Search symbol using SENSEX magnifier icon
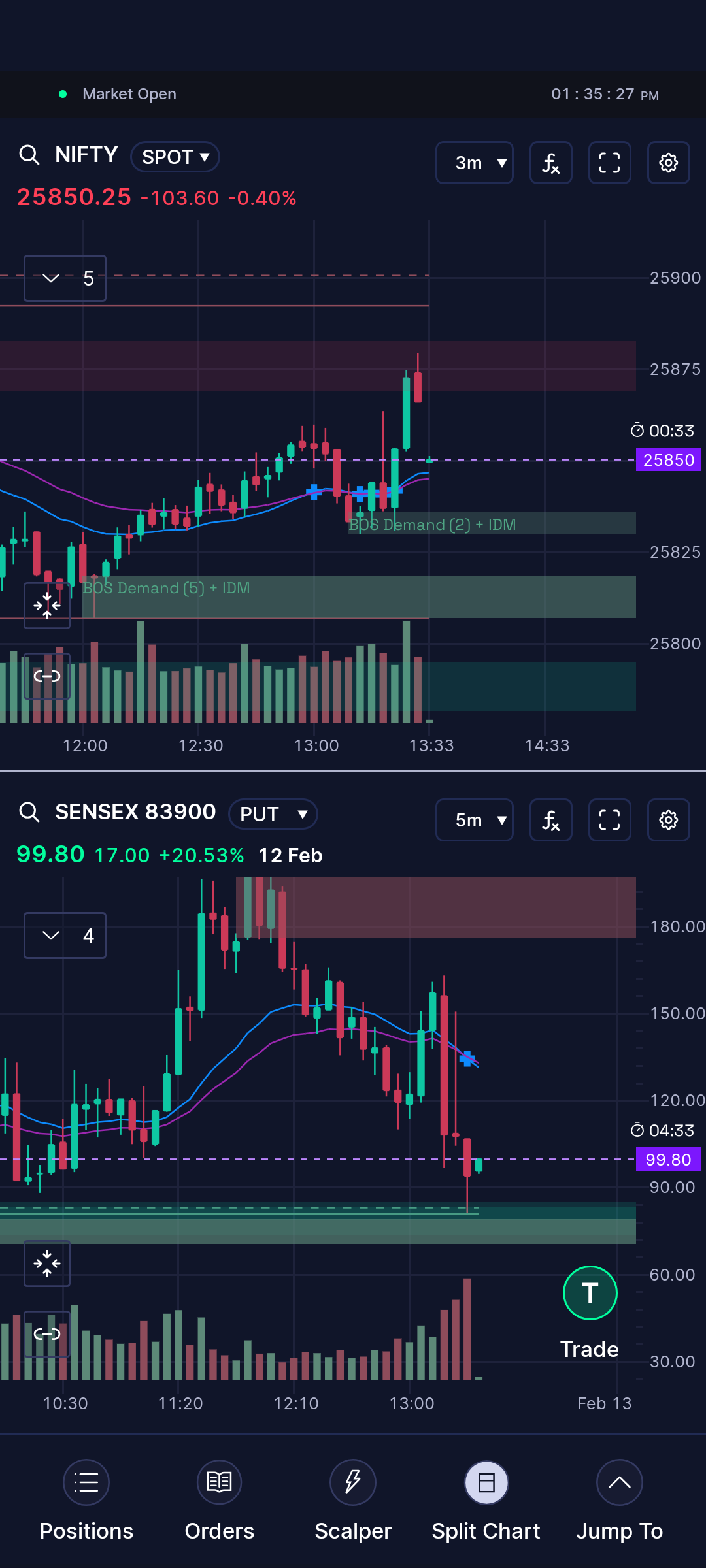The width and height of the screenshot is (706, 1568). [29, 812]
